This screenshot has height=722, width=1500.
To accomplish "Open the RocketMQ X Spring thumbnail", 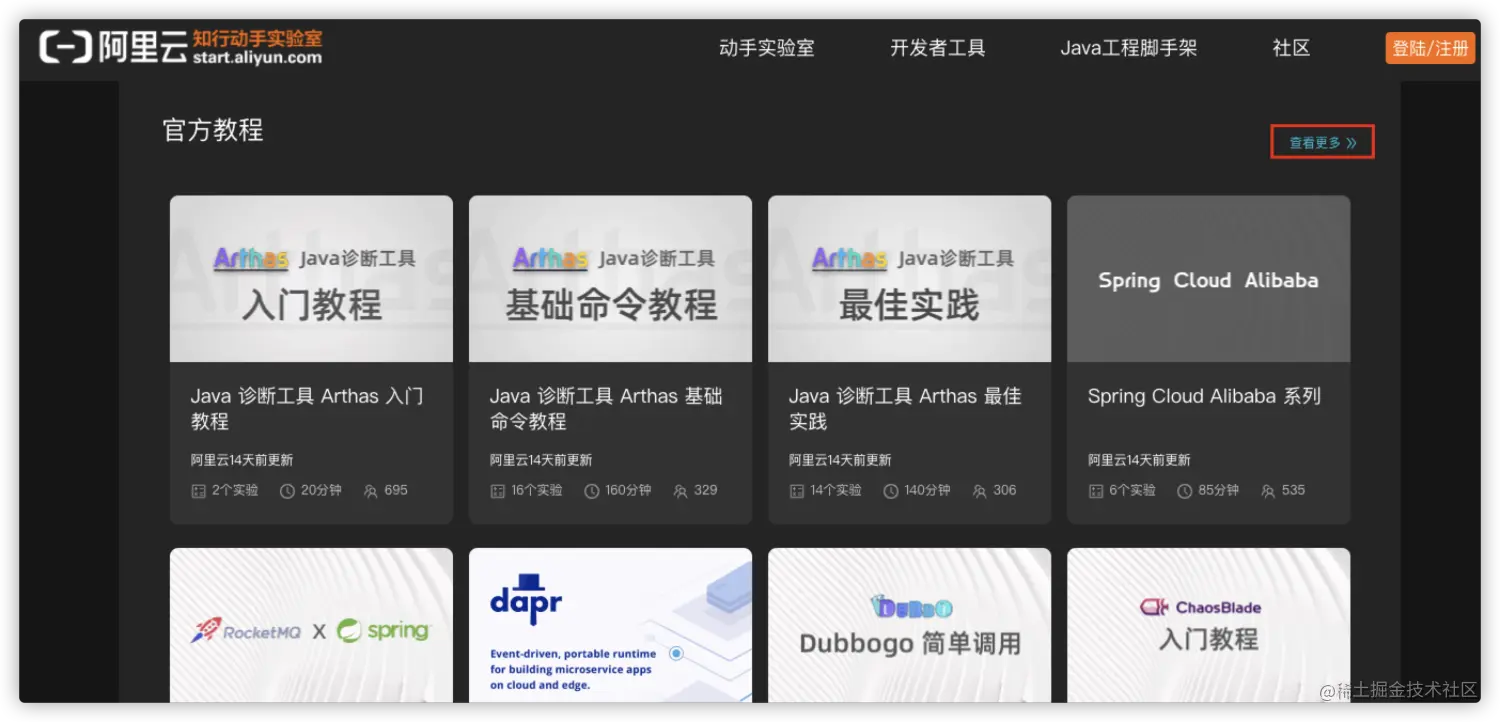I will point(311,625).
